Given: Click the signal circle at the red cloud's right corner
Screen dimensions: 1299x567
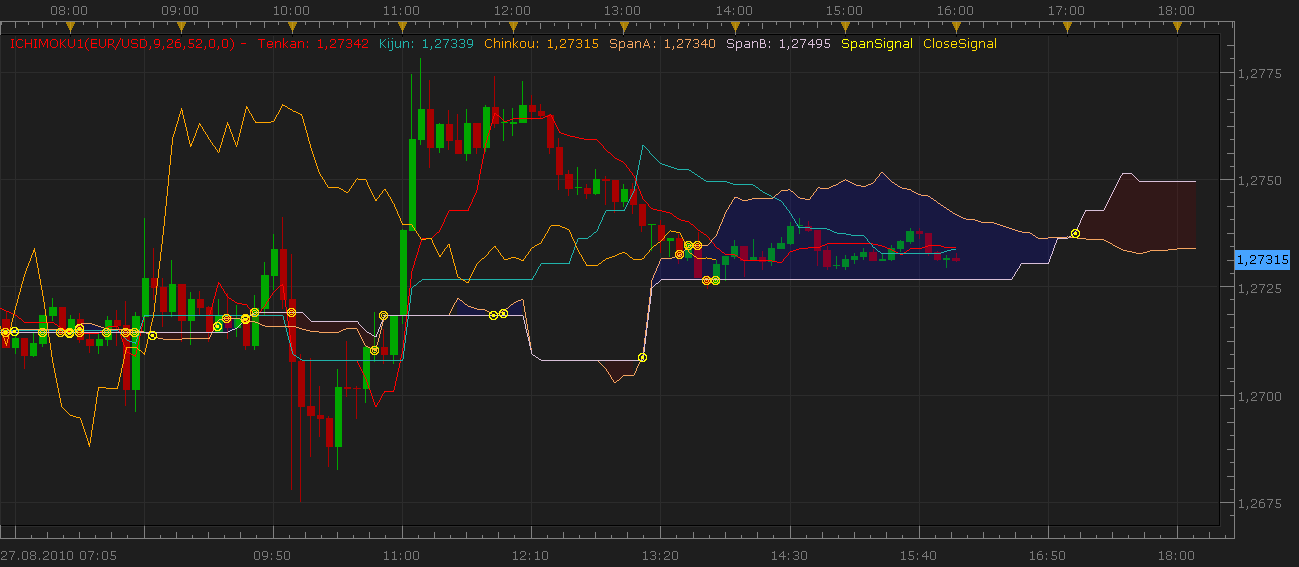Looking at the screenshot, I should [643, 357].
